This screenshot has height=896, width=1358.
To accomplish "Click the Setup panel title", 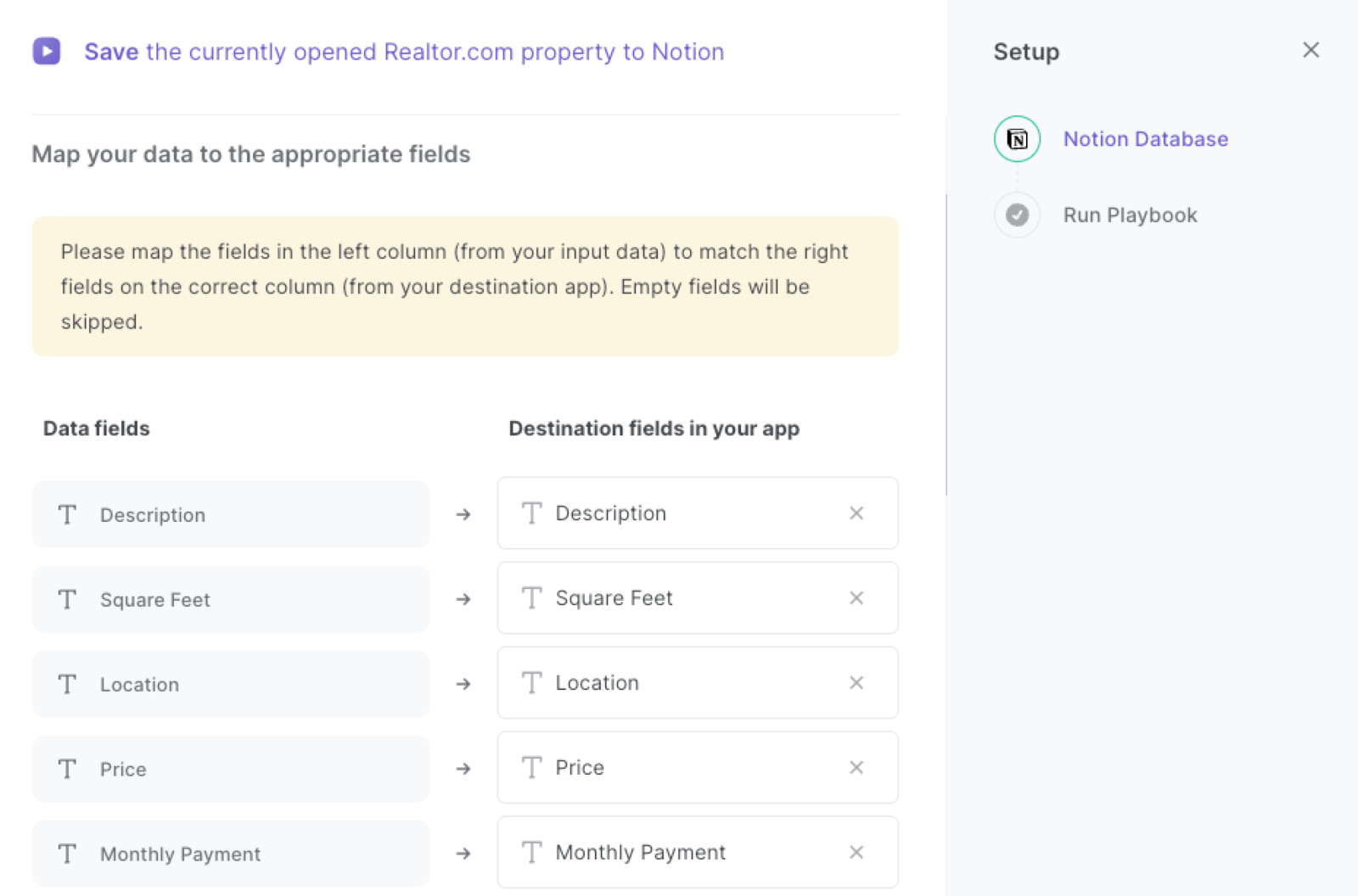I will (x=1026, y=52).
